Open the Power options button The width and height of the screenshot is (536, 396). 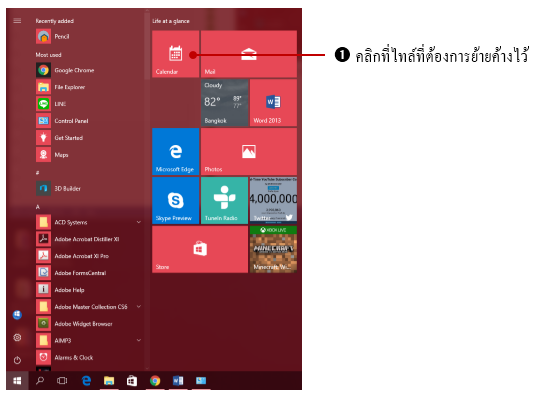pyautogui.click(x=17, y=360)
